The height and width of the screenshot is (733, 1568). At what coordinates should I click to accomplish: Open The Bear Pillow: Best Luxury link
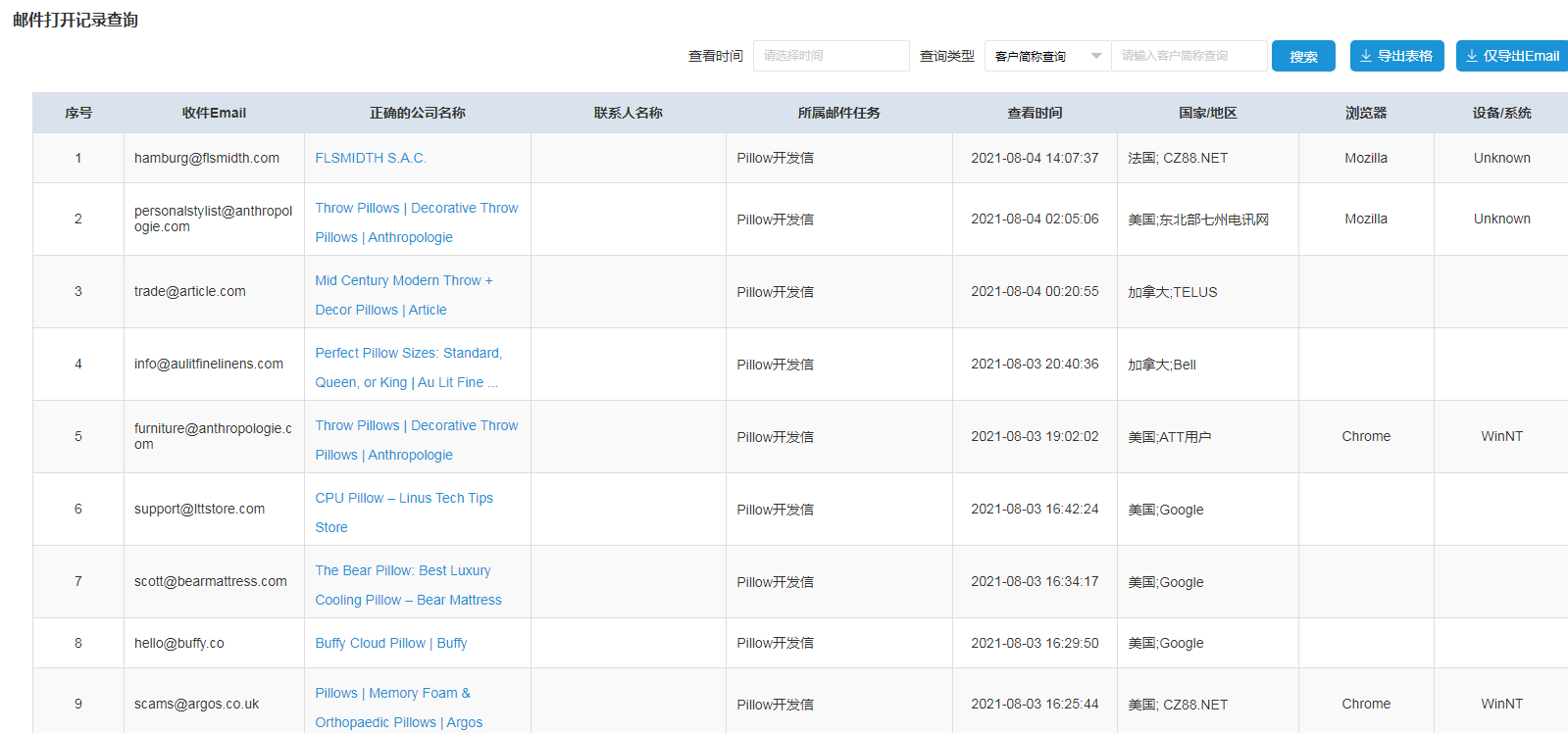coord(408,585)
